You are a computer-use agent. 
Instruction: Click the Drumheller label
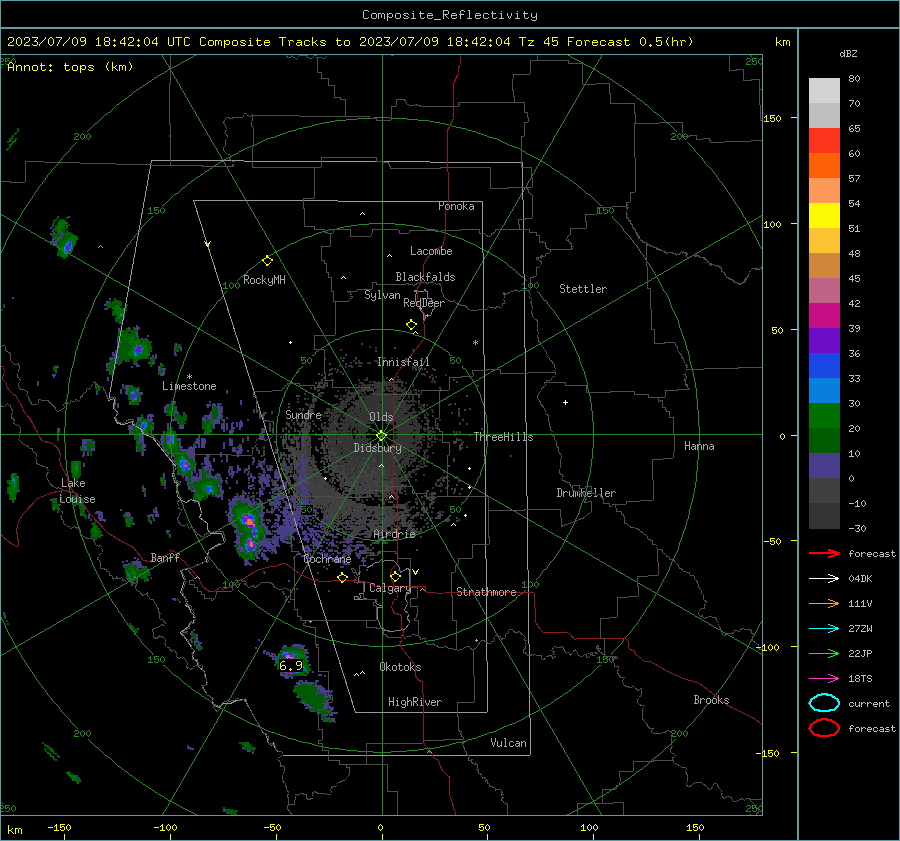pos(586,493)
